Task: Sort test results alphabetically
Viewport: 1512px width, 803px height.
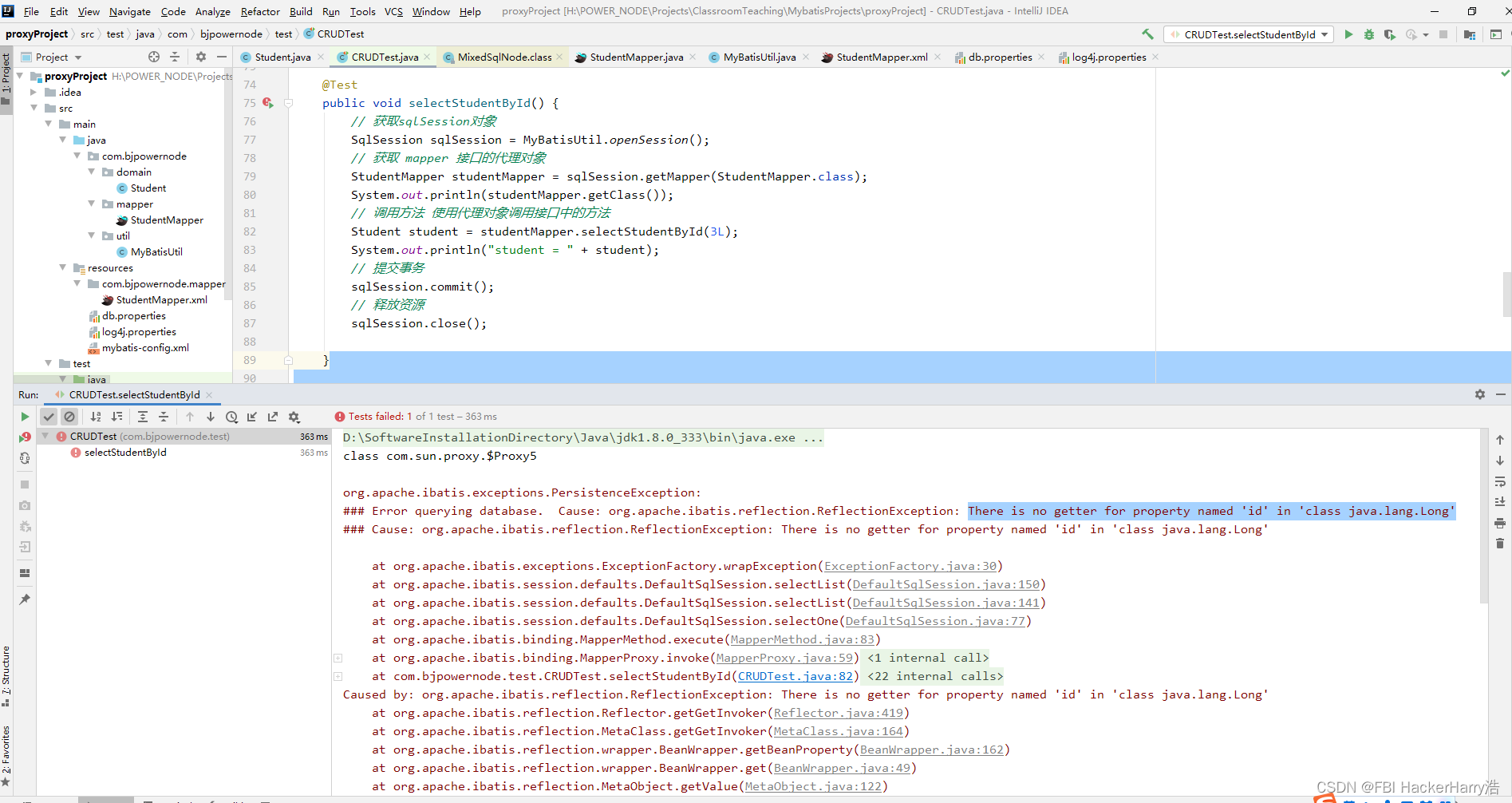Action: tap(96, 417)
